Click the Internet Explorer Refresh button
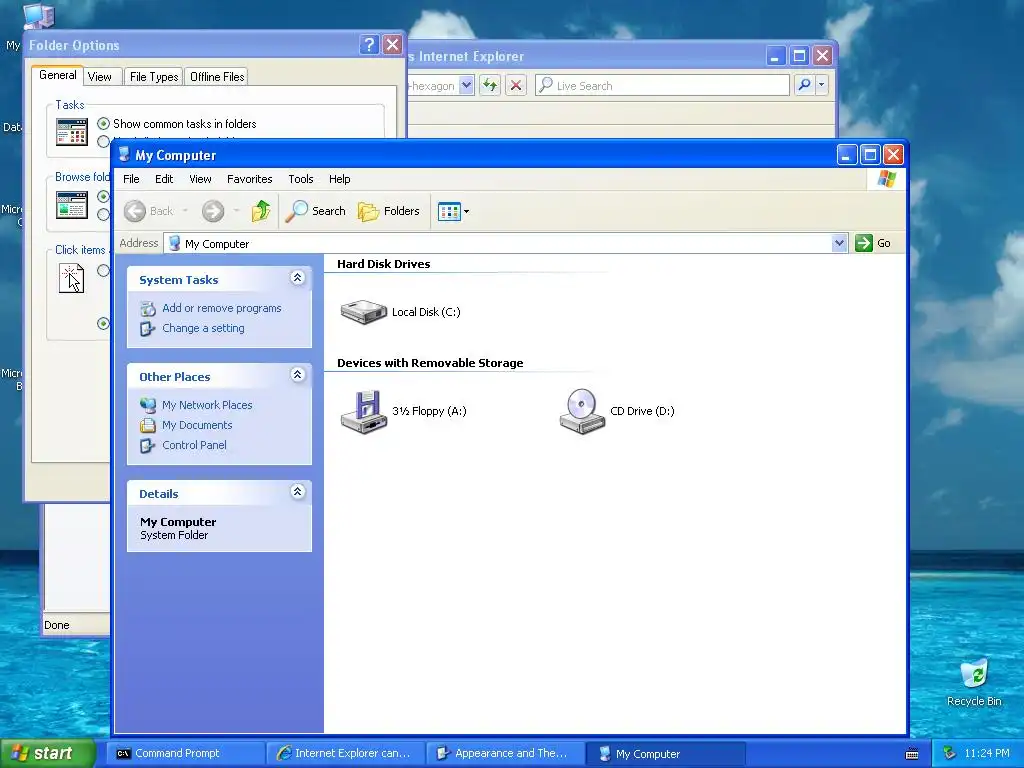The width and height of the screenshot is (1024, 768). [x=490, y=85]
